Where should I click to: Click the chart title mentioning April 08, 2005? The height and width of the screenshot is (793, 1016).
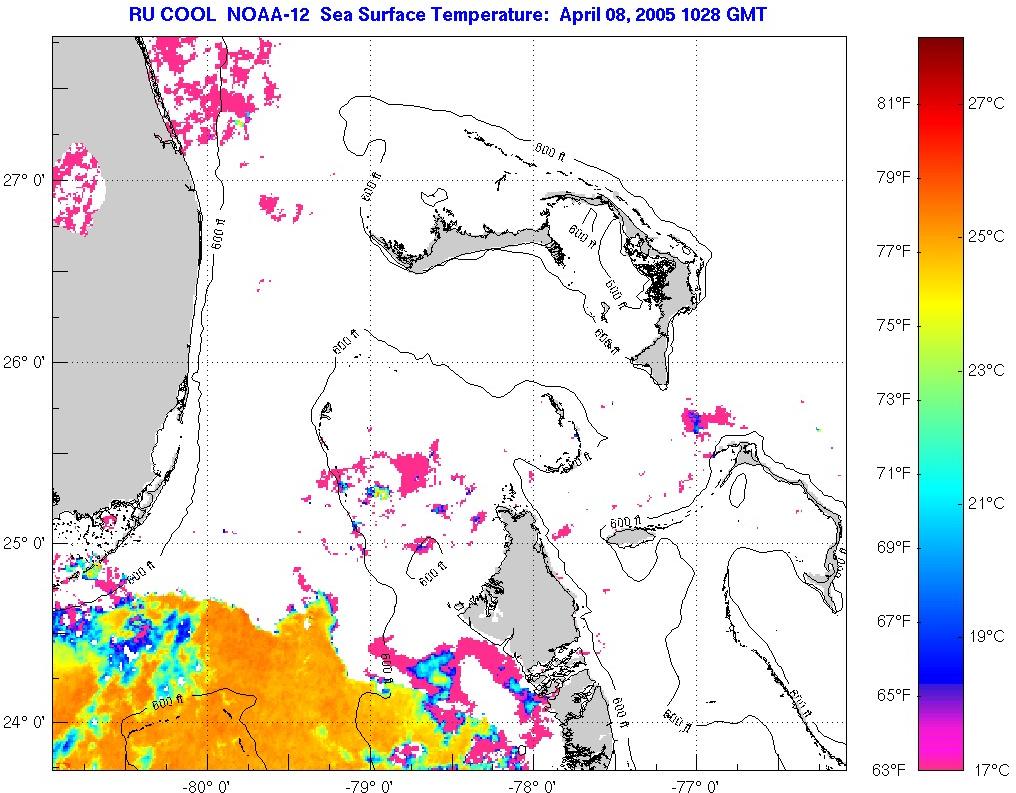[448, 14]
